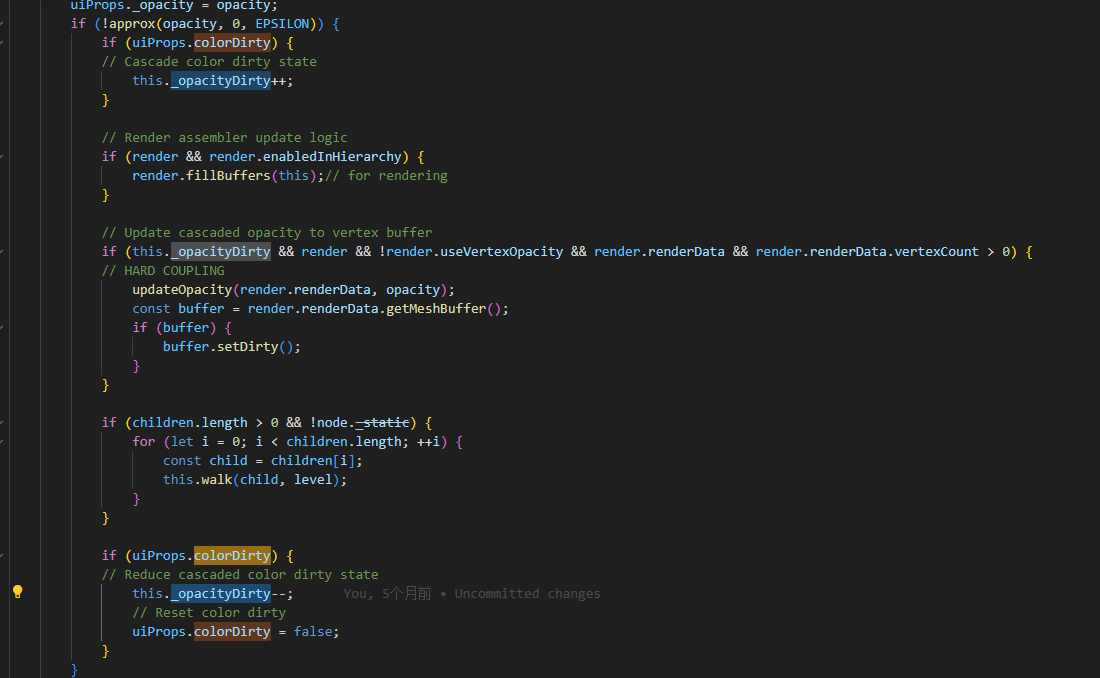Select the useVertexOpacity property
Image resolution: width=1100 pixels, height=678 pixels.
(x=502, y=251)
